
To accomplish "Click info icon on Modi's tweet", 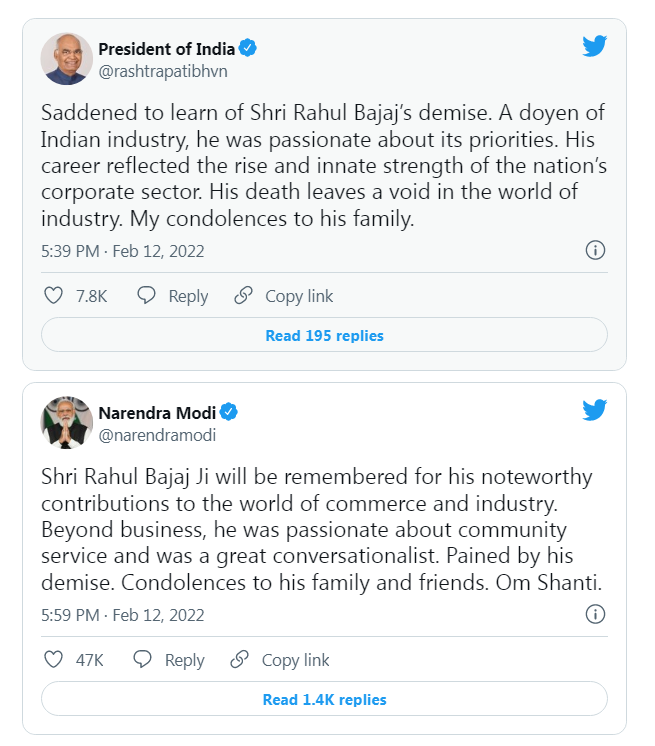I will click(594, 614).
